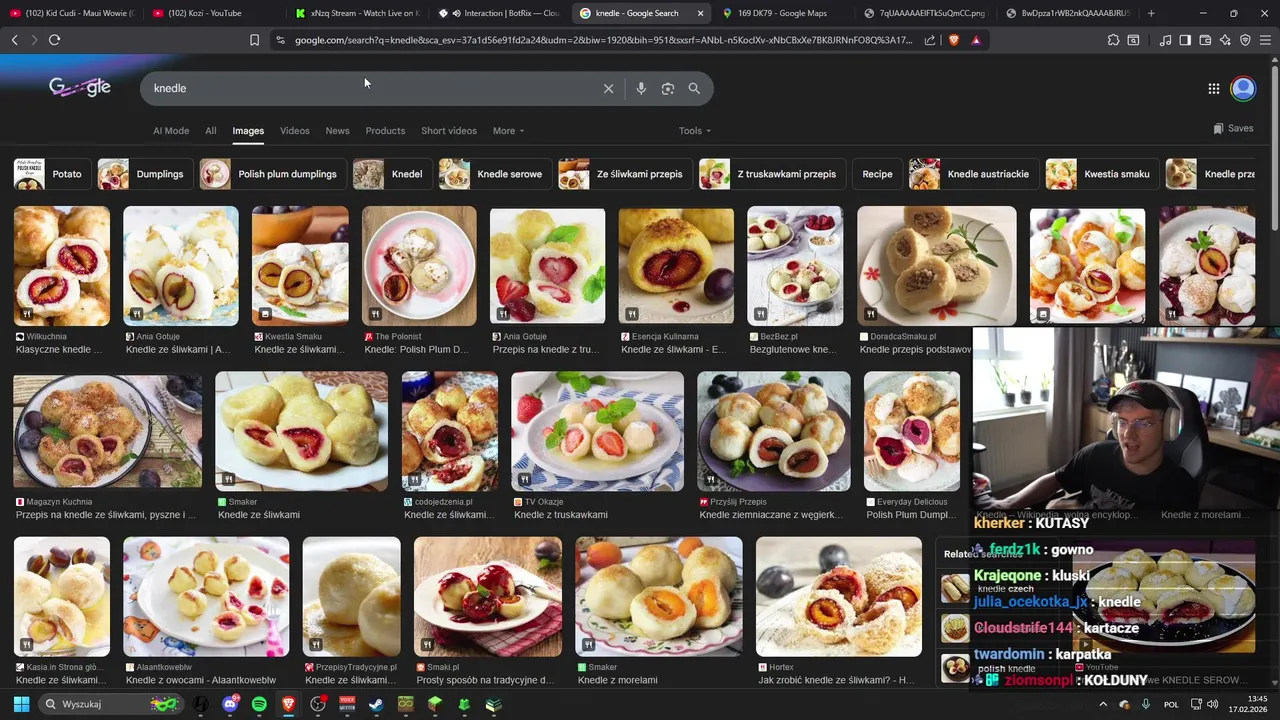Viewport: 1280px width, 720px height.
Task: Switch to the Kid Cudi YouTube tab
Action: point(70,13)
